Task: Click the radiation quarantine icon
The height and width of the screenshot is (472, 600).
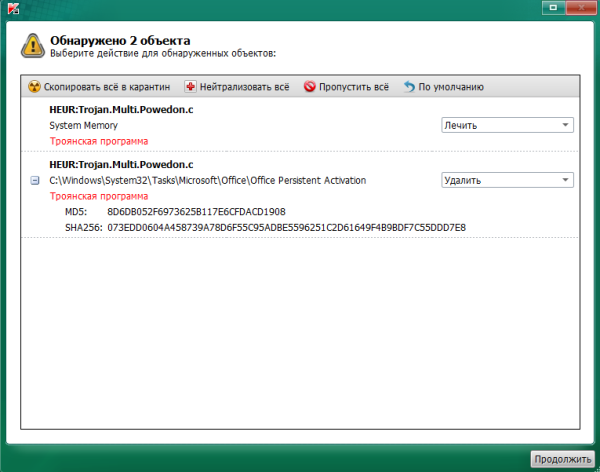Action: coord(34,87)
